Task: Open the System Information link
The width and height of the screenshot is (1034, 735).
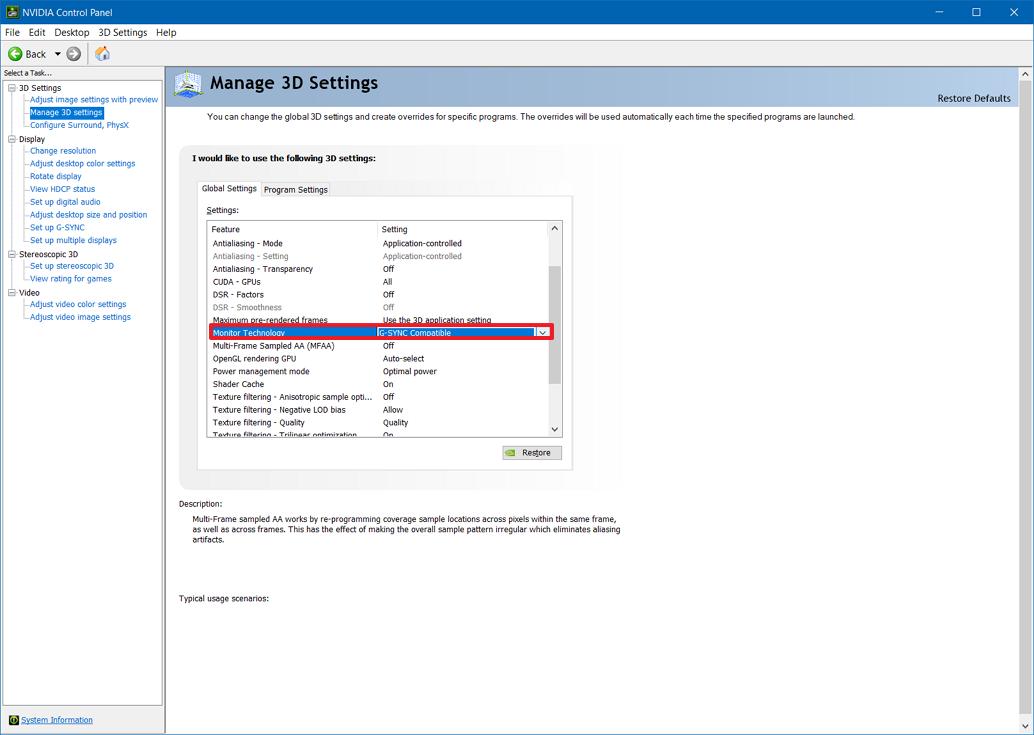Action: coord(57,720)
